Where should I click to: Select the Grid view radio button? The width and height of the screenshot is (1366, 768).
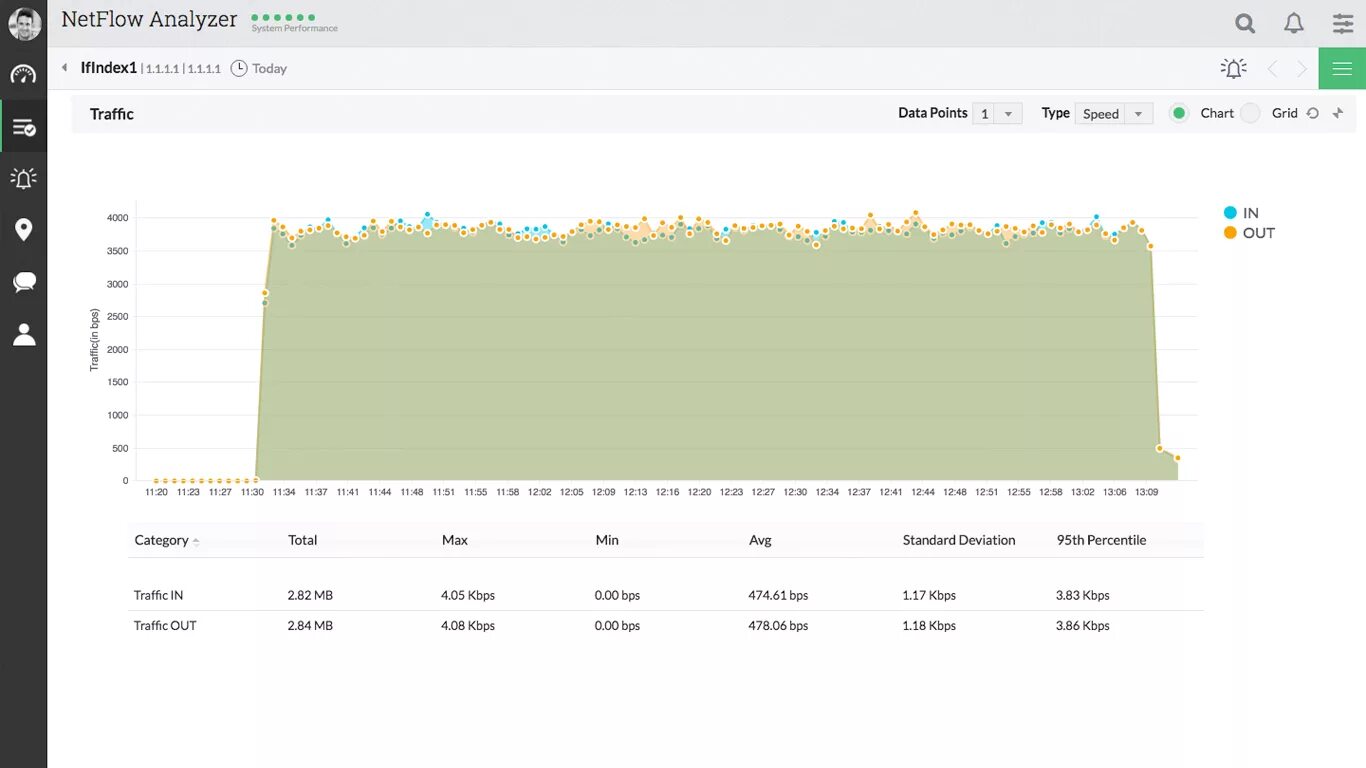(x=1250, y=113)
